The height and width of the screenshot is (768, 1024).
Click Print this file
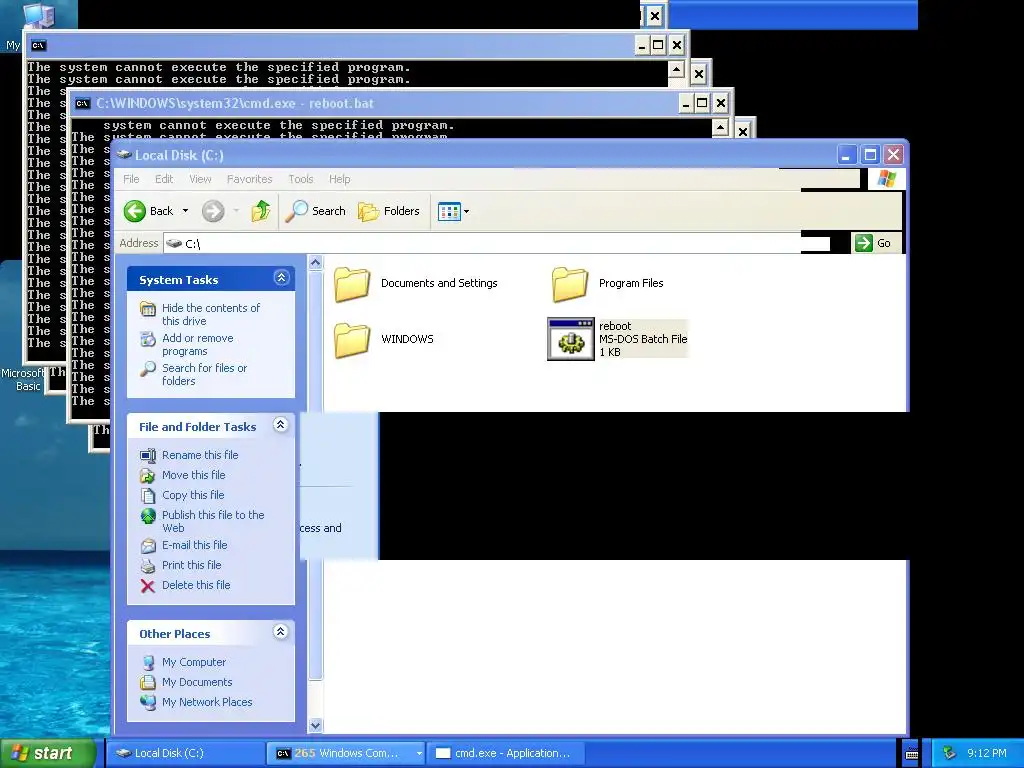(x=191, y=565)
